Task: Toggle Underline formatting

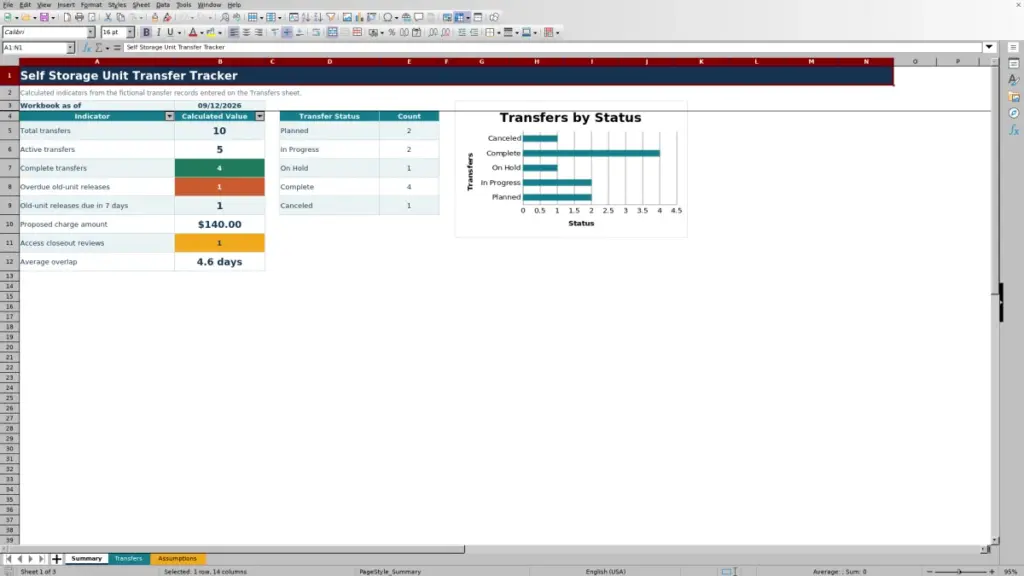Action: (x=170, y=32)
